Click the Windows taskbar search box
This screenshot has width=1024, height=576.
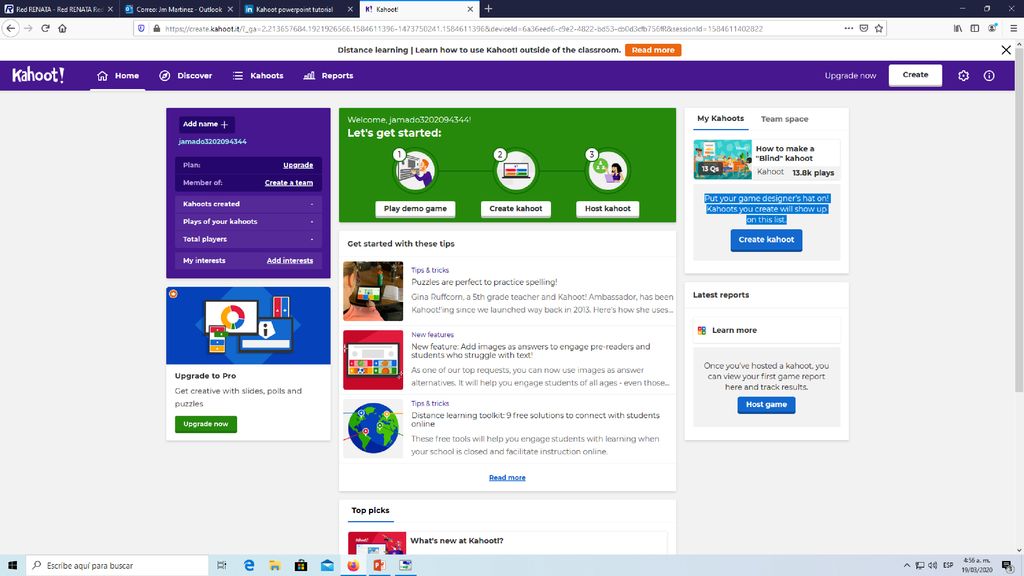click(x=118, y=566)
